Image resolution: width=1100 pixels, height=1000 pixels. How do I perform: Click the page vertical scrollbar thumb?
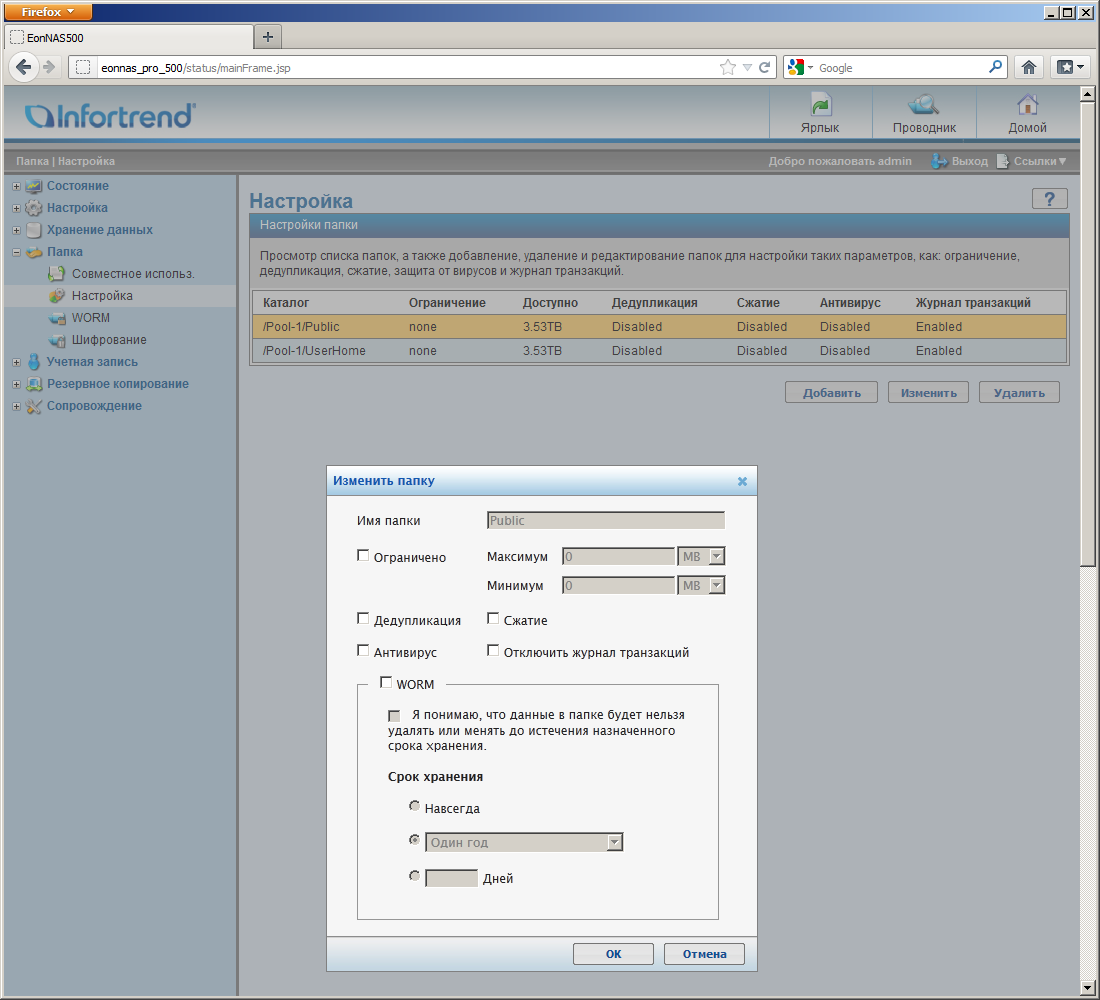click(x=1087, y=333)
